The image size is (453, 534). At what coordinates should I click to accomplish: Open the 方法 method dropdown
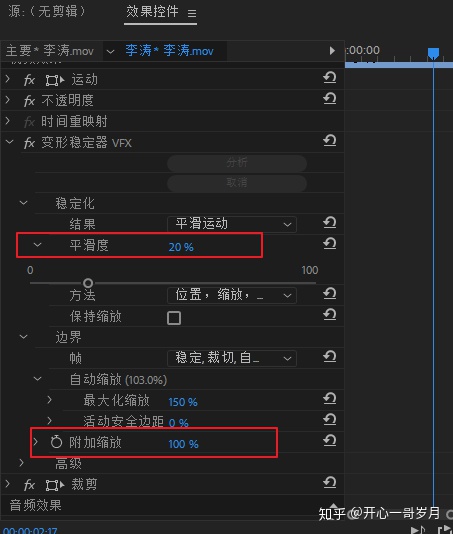click(232, 295)
